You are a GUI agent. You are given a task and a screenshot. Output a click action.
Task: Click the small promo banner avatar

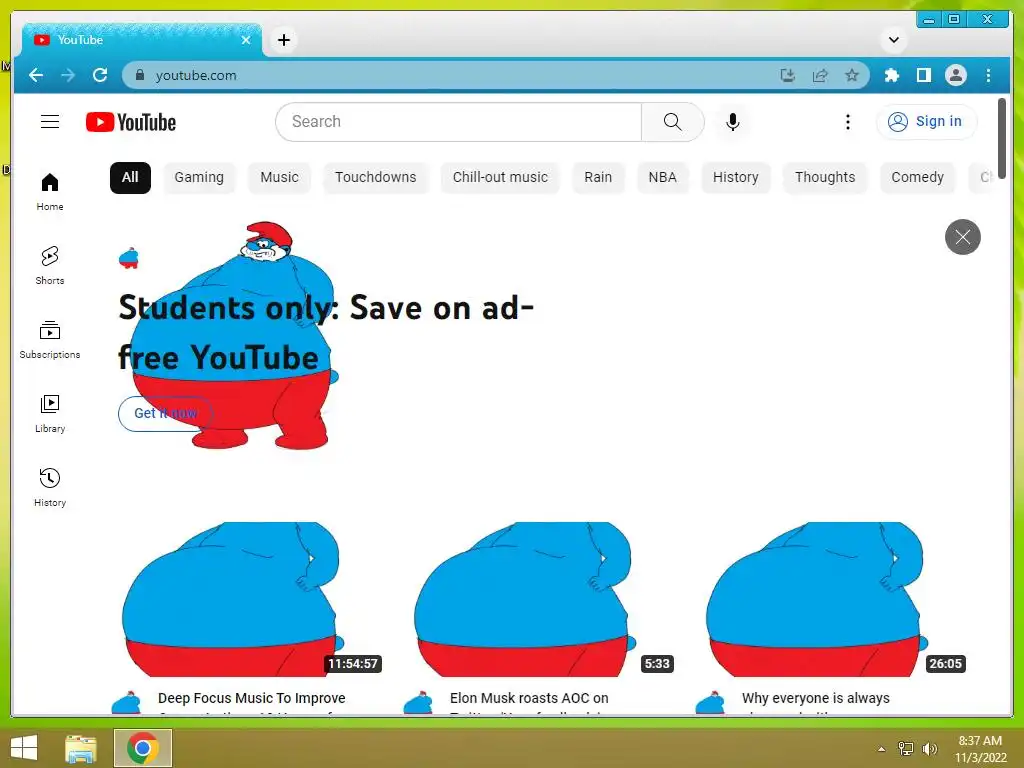tap(129, 259)
